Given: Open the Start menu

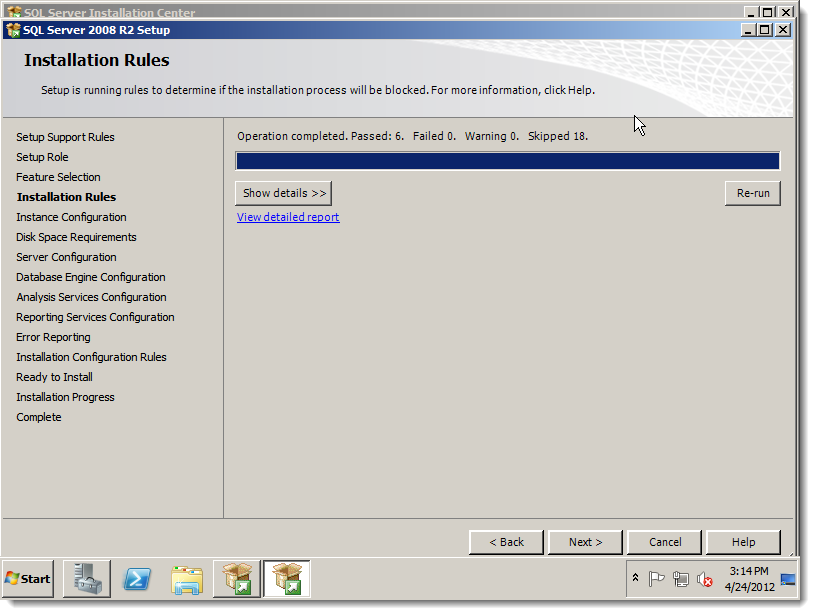Looking at the screenshot, I should point(28,579).
